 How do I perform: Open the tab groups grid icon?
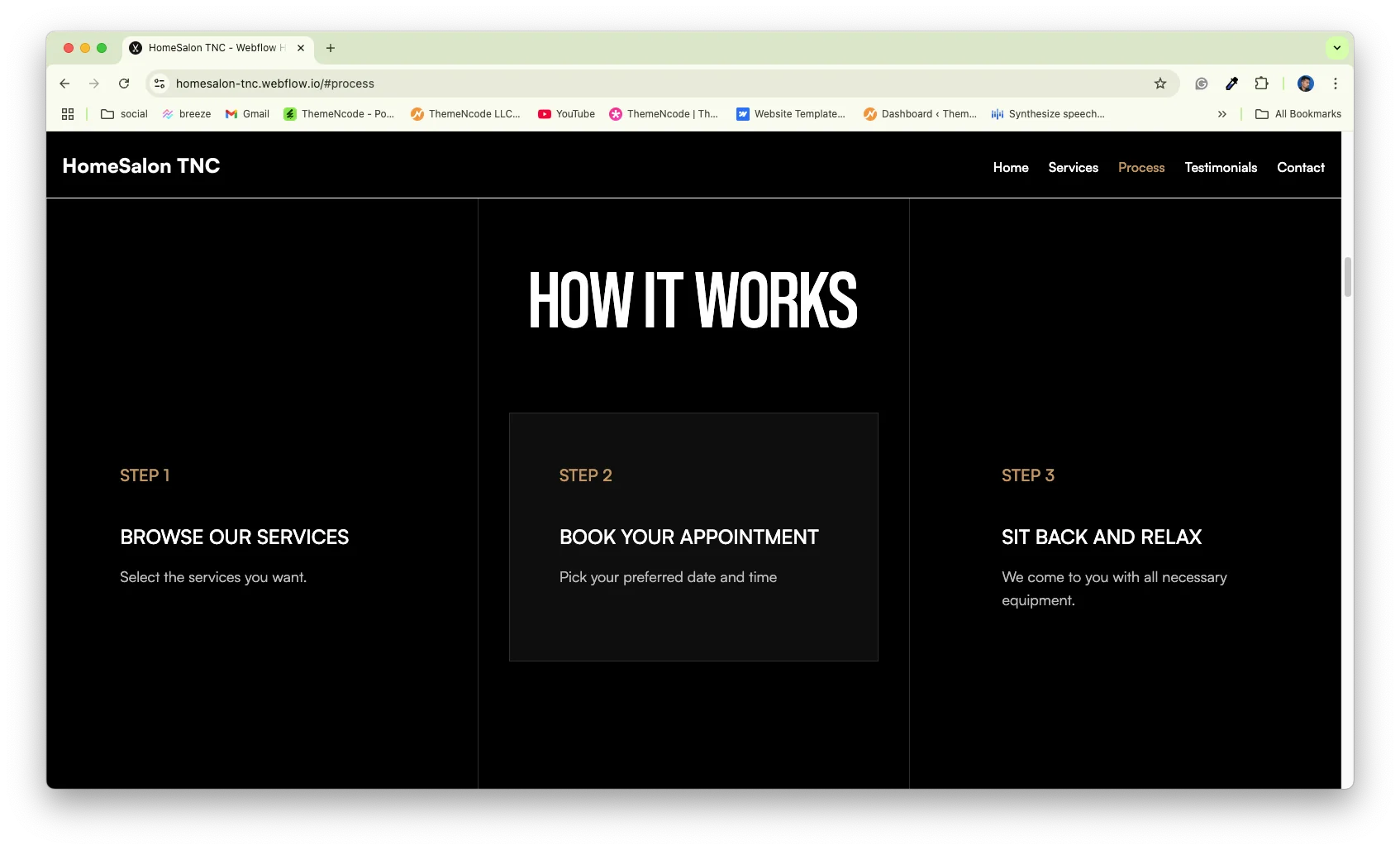(67, 114)
